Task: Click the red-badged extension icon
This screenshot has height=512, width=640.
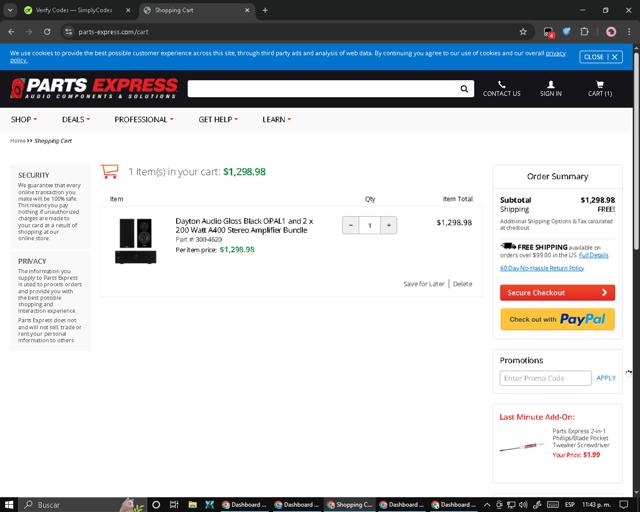Action: tap(548, 32)
